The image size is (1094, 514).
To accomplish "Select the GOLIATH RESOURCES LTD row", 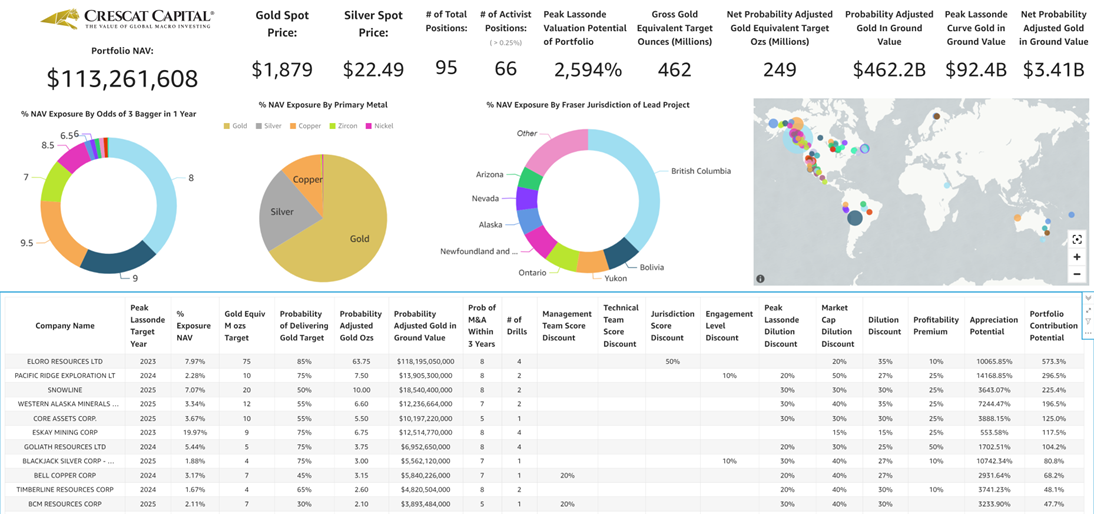I will click(x=544, y=446).
